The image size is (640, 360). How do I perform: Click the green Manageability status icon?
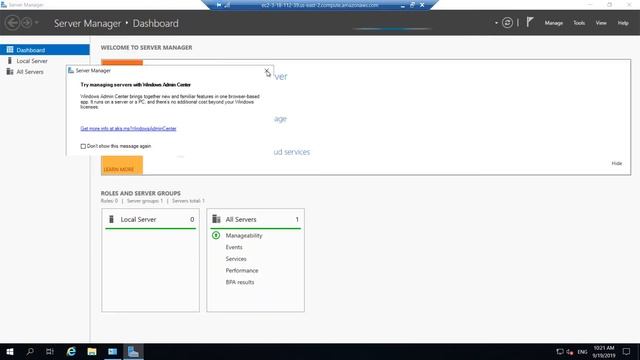(x=216, y=236)
